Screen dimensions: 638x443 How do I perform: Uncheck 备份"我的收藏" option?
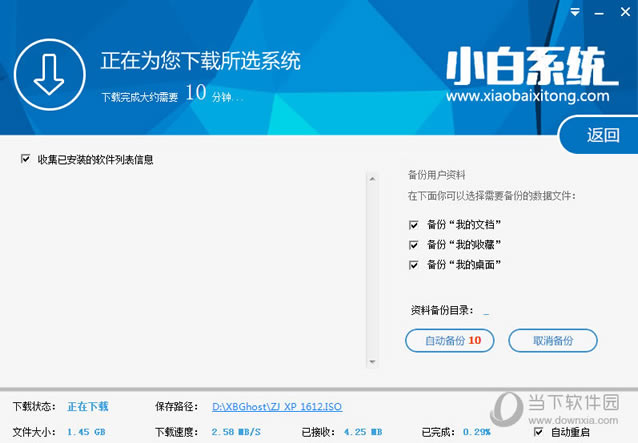point(414,244)
